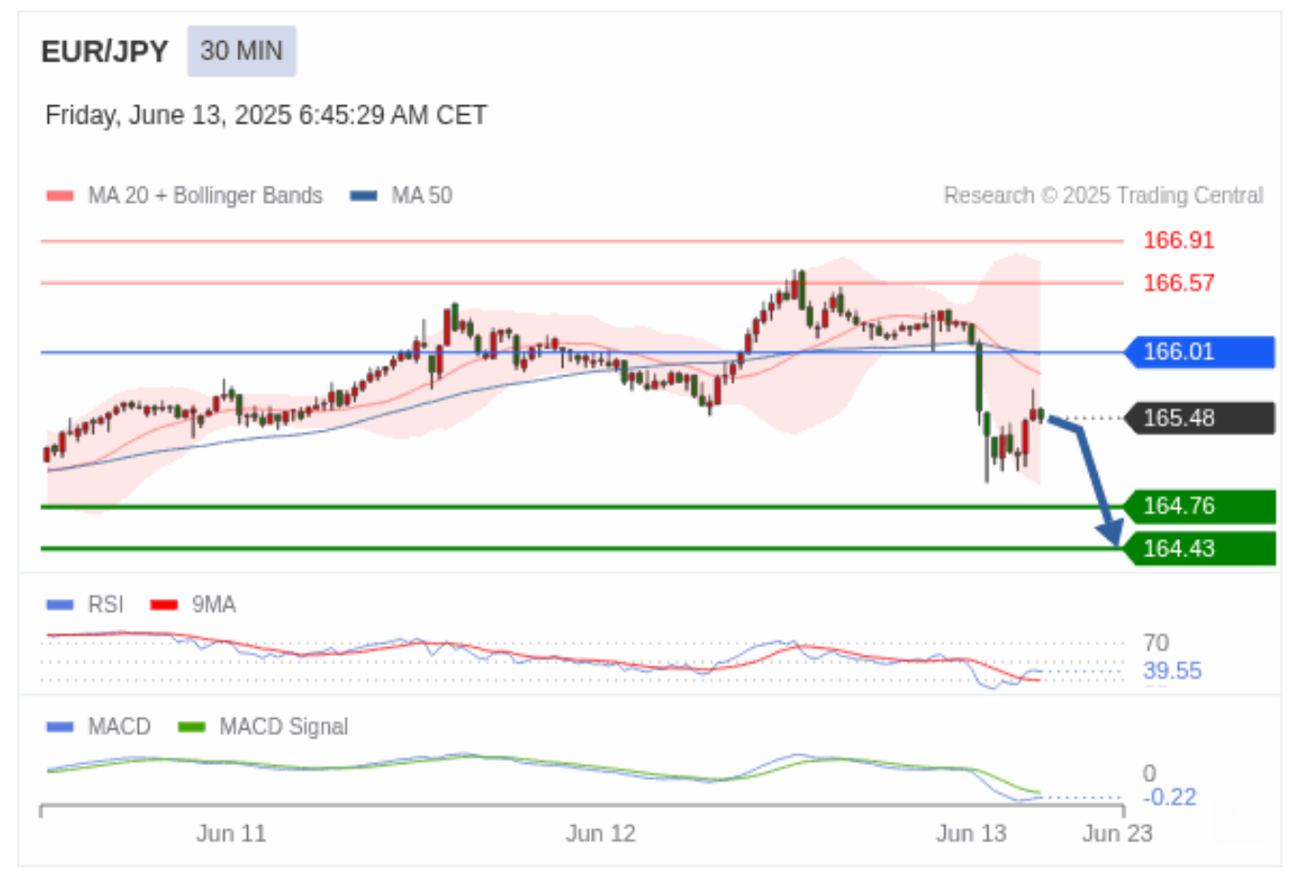
Task: Click the blue RSI legend swatch
Action: pyautogui.click(x=59, y=605)
